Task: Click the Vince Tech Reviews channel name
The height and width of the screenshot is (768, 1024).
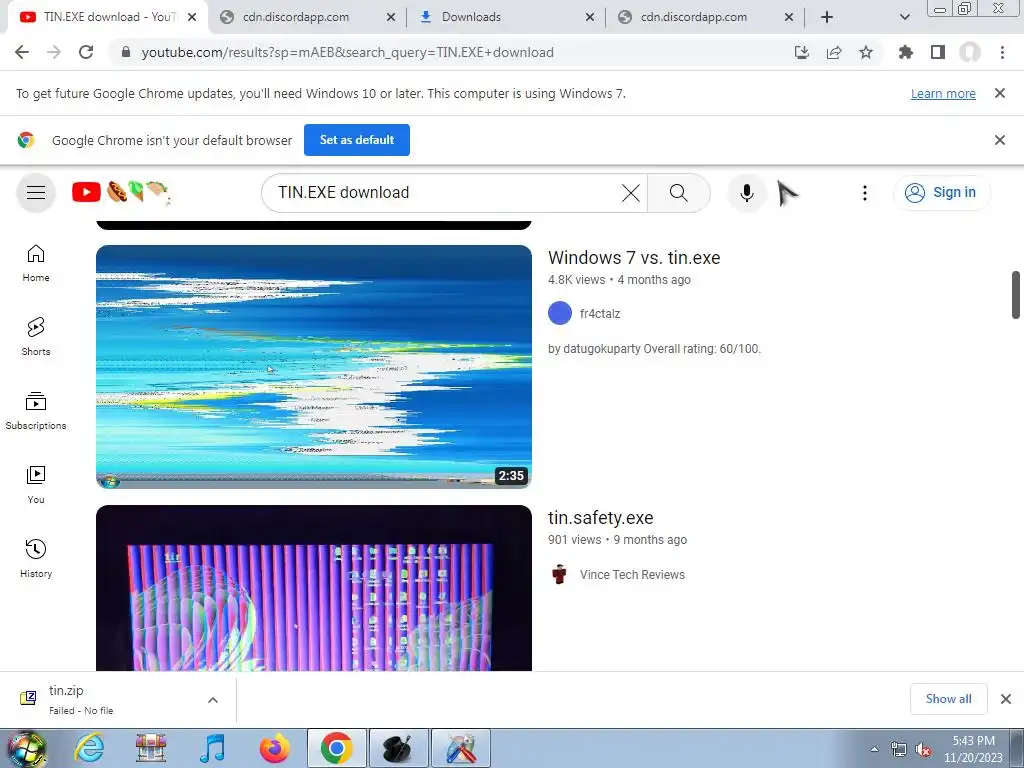Action: tap(632, 575)
